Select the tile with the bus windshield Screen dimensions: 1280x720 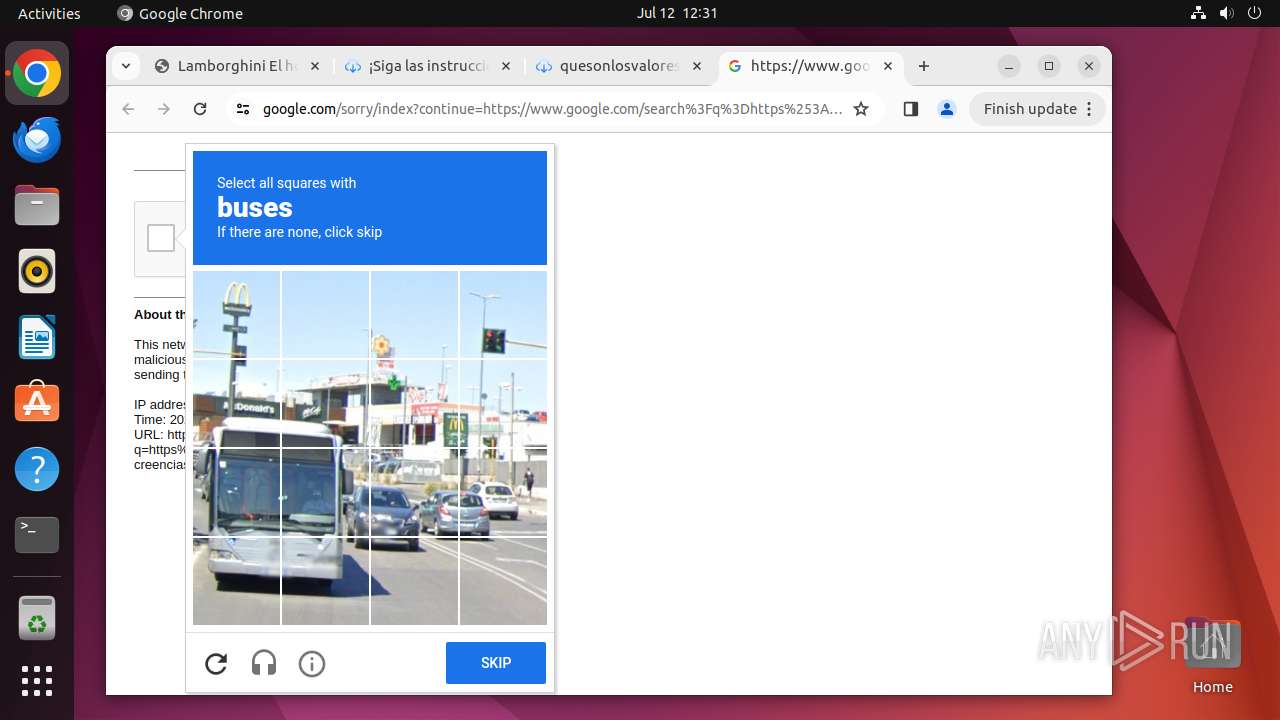(236, 492)
